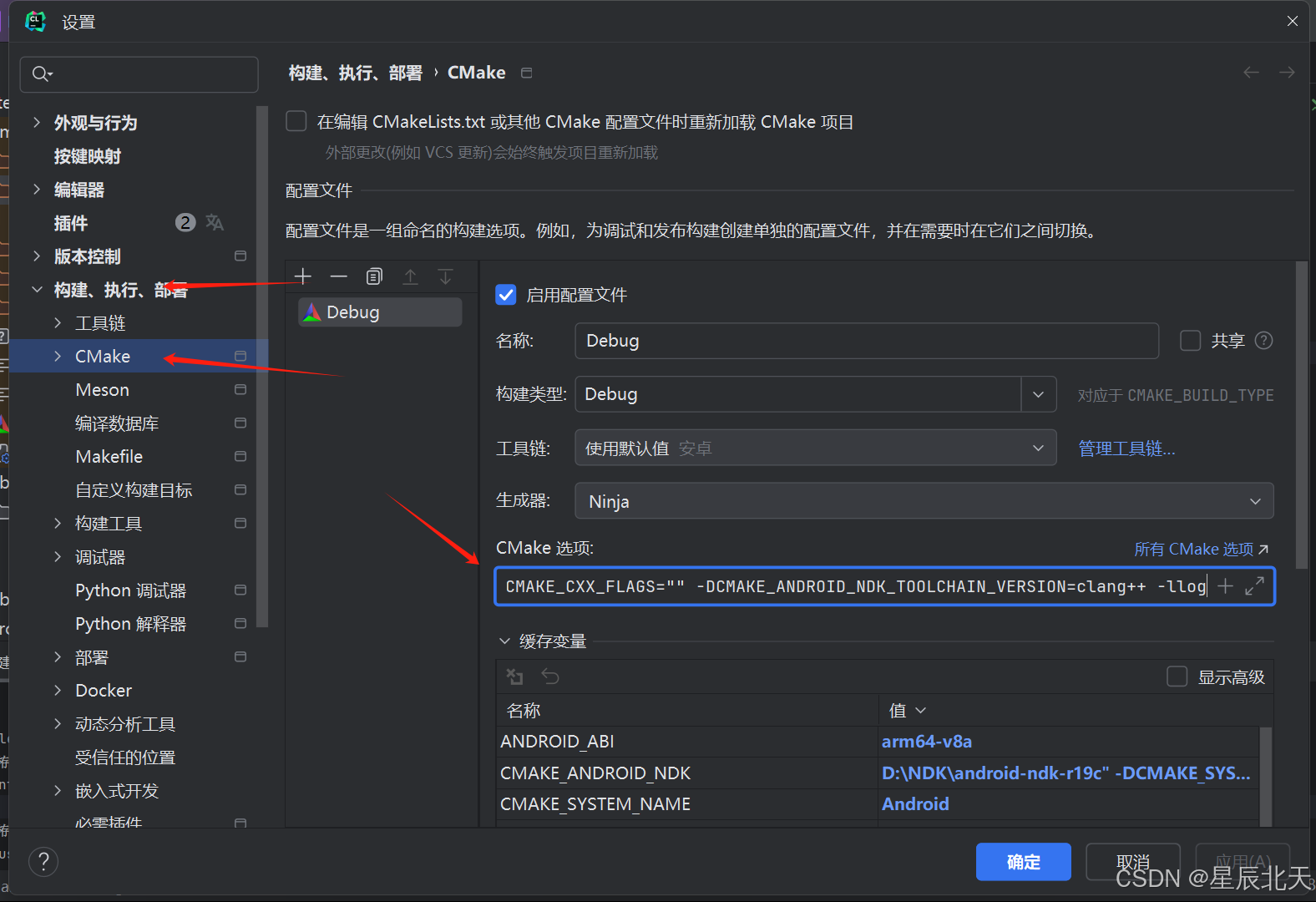
Task: Select 受信任的位置 settings page
Action: pyautogui.click(x=125, y=757)
